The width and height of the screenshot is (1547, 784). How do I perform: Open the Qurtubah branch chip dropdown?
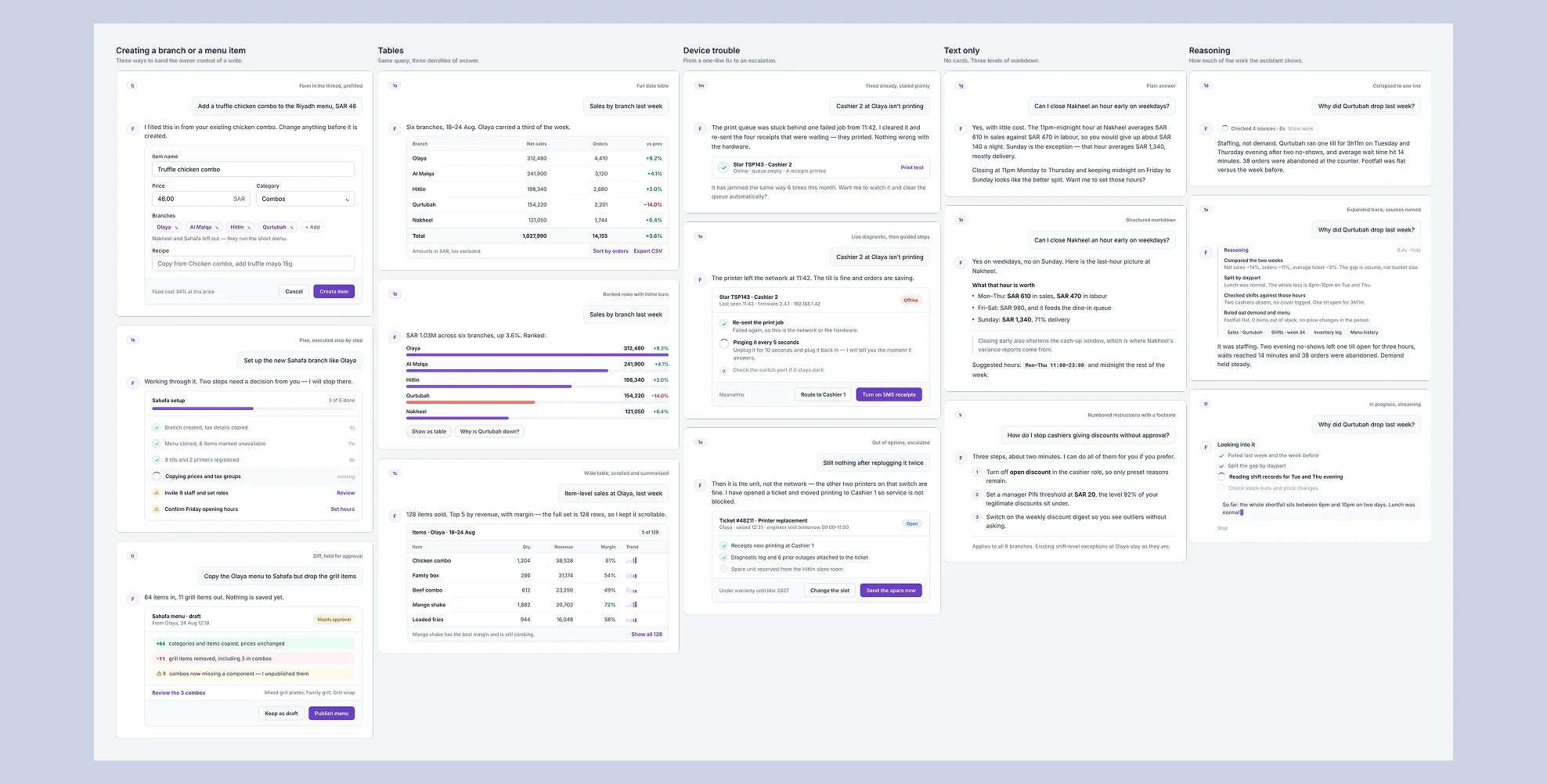(278, 227)
